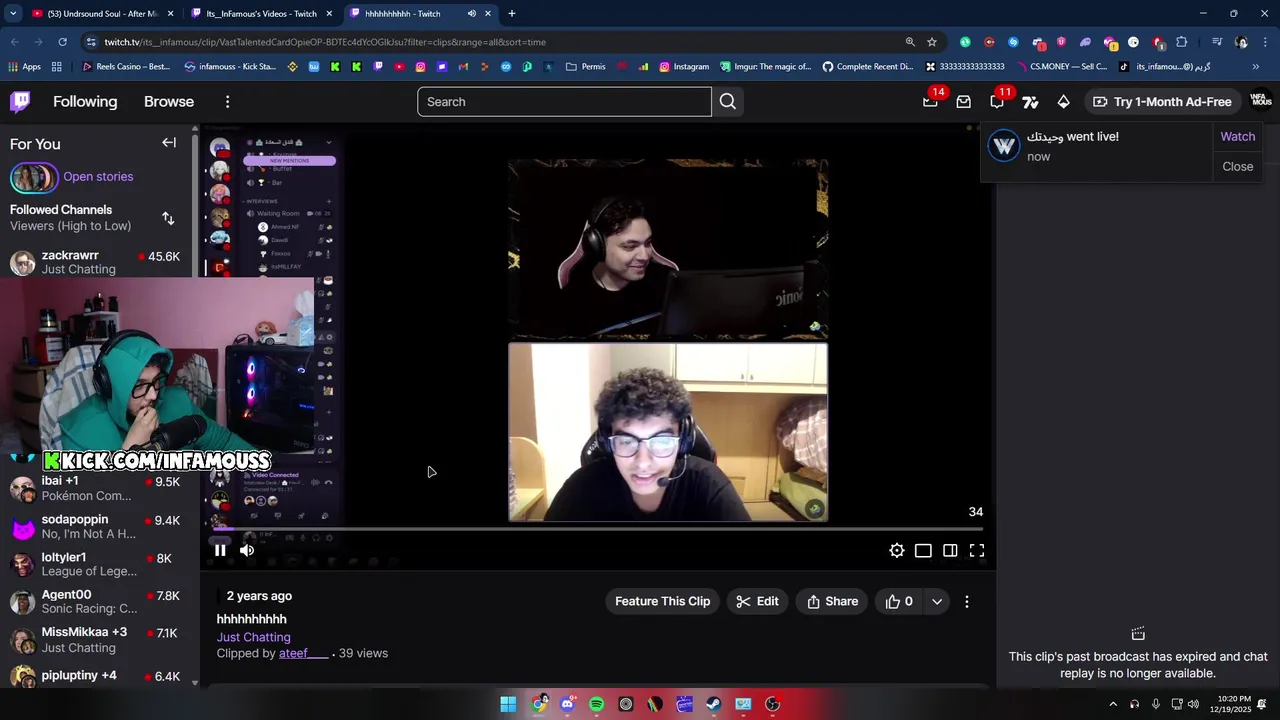Viewport: 1280px width, 720px height.
Task: Open Discord from the taskbar
Action: (x=568, y=704)
